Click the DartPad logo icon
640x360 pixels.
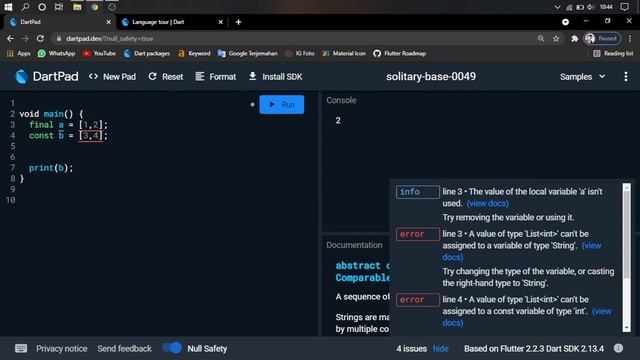point(21,76)
